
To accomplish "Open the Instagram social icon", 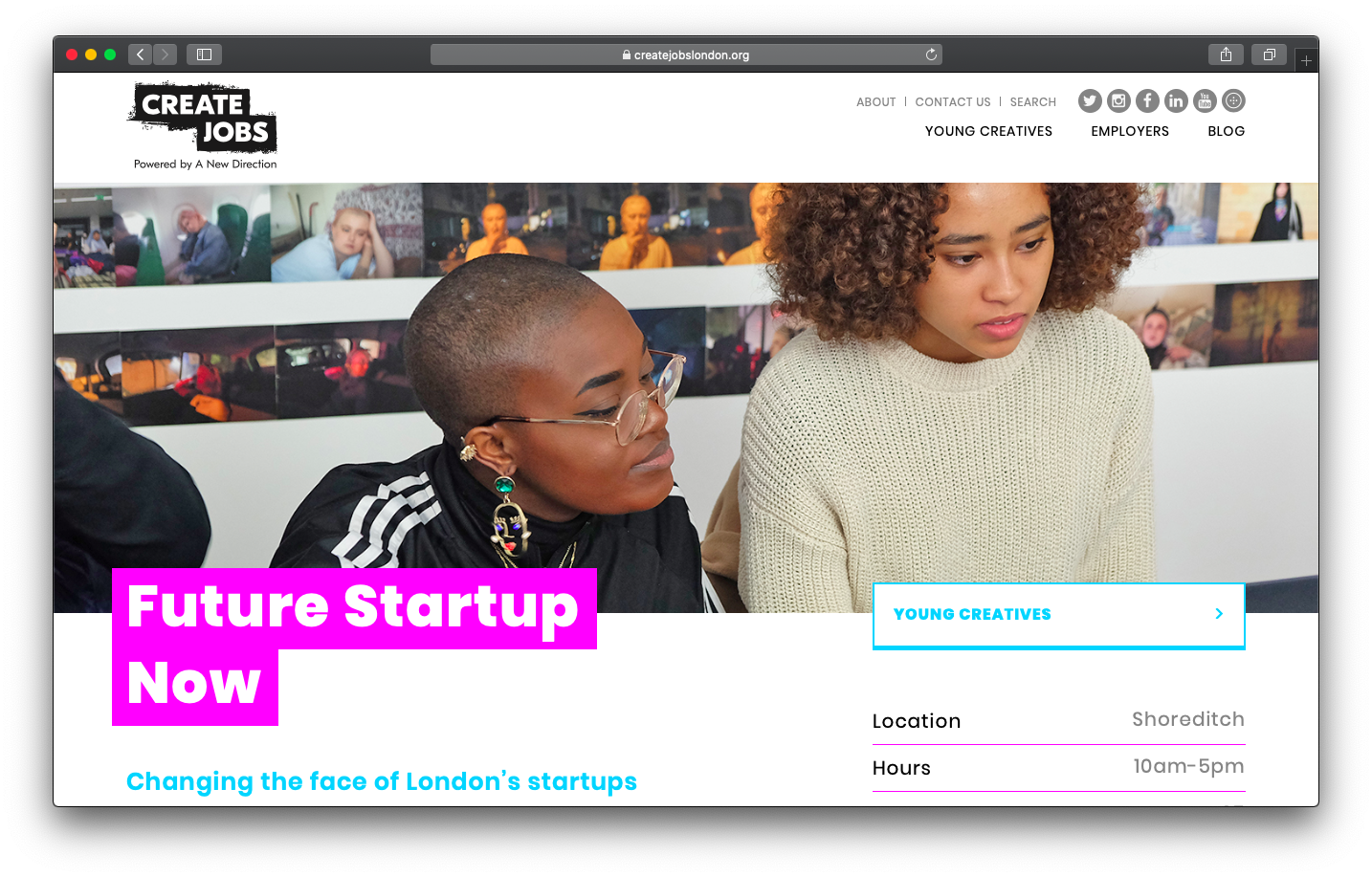I will [1118, 100].
